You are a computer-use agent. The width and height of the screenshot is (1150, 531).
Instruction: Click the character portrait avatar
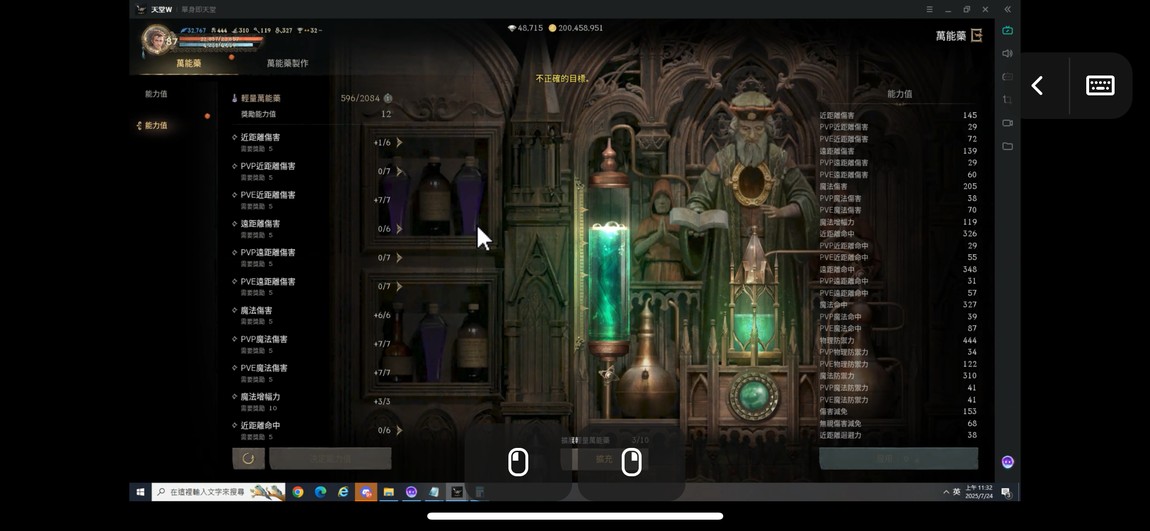(155, 39)
